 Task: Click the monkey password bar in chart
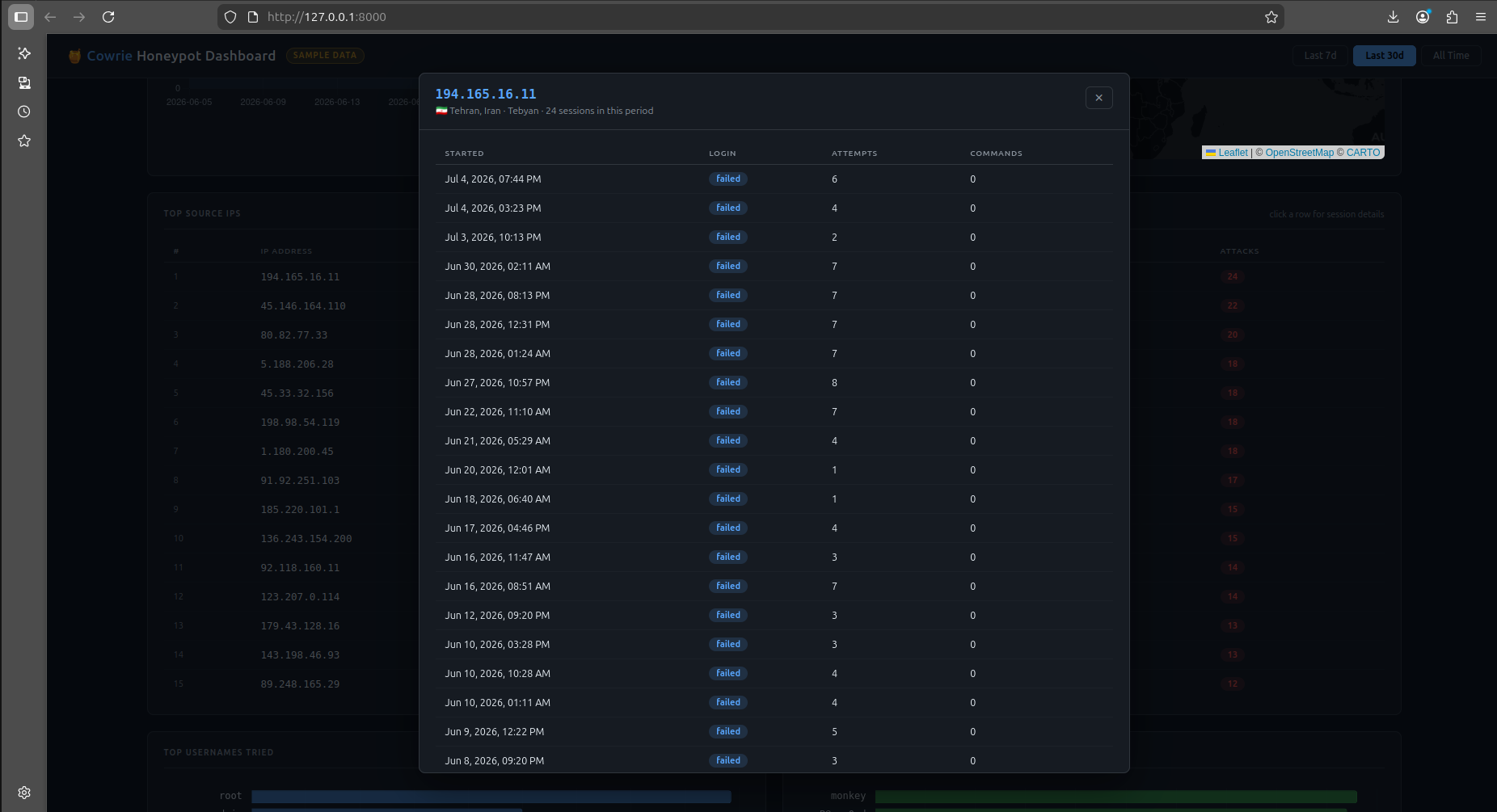pos(1116,797)
